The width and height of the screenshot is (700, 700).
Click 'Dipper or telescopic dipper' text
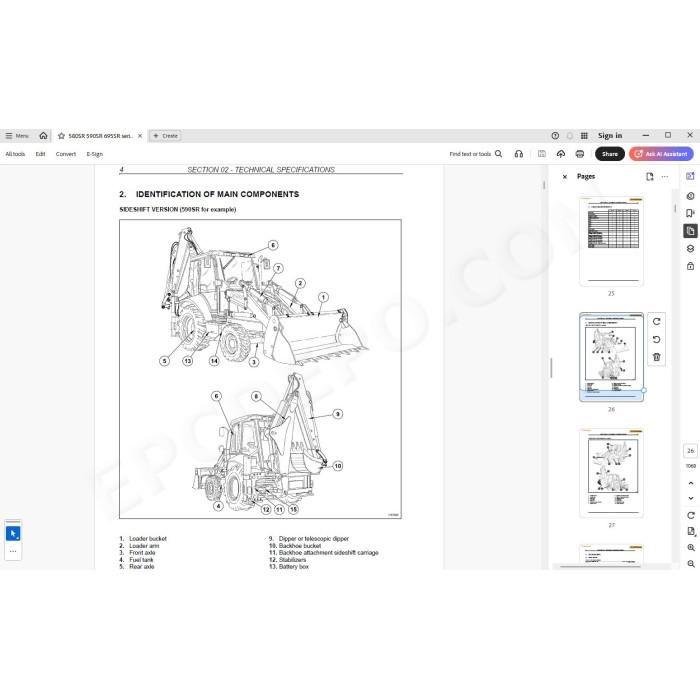coord(313,538)
